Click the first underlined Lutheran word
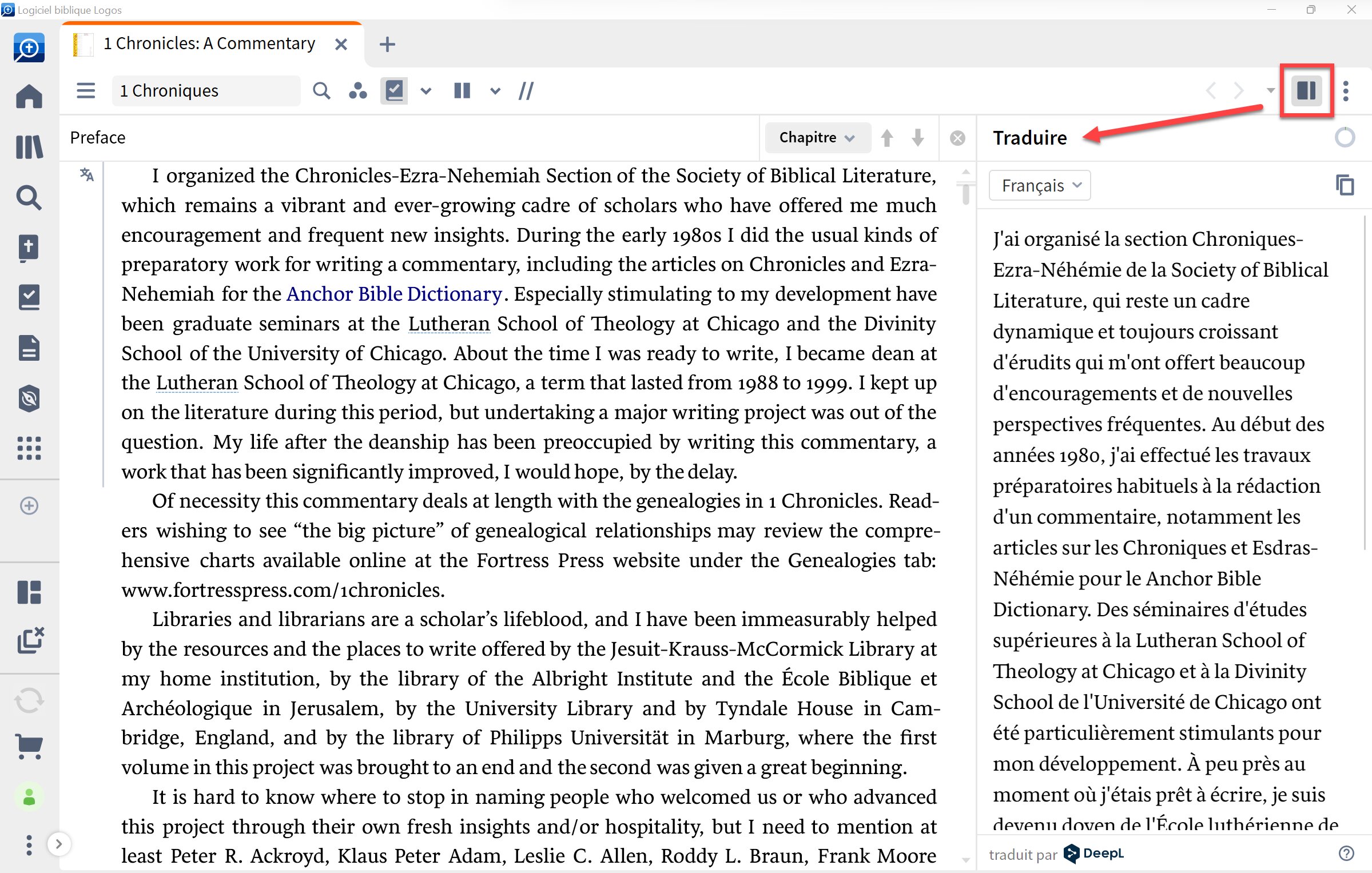This screenshot has width=1372, height=873. coord(449,324)
